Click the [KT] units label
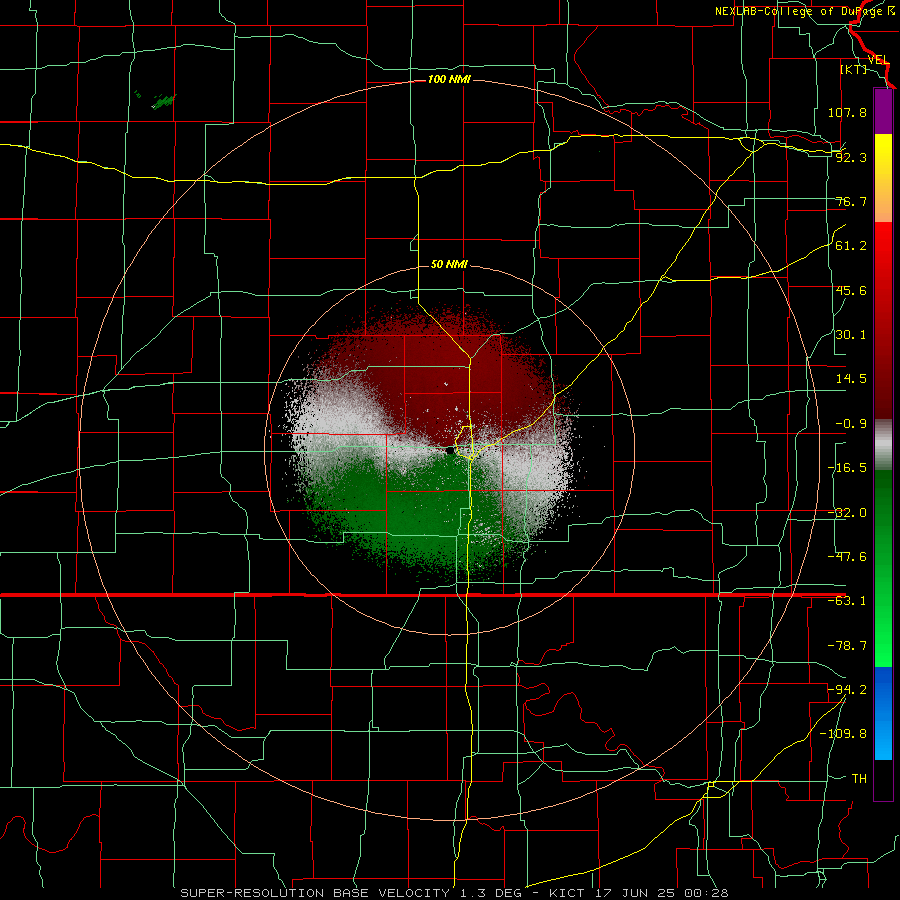The height and width of the screenshot is (900, 900). [854, 69]
